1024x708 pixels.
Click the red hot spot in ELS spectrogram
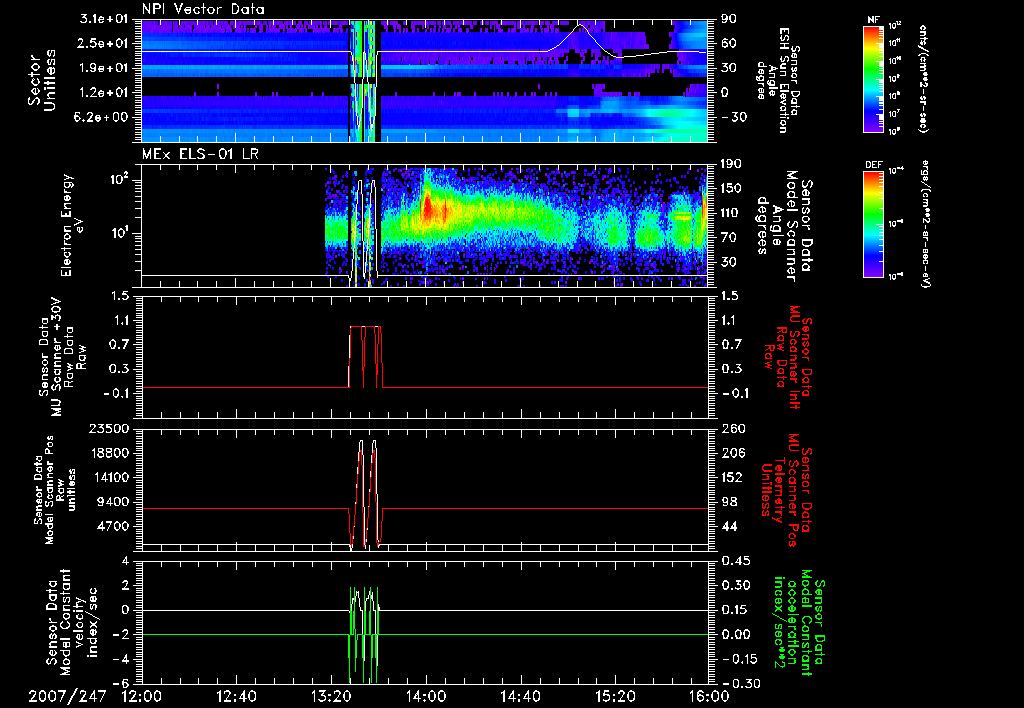click(x=428, y=208)
